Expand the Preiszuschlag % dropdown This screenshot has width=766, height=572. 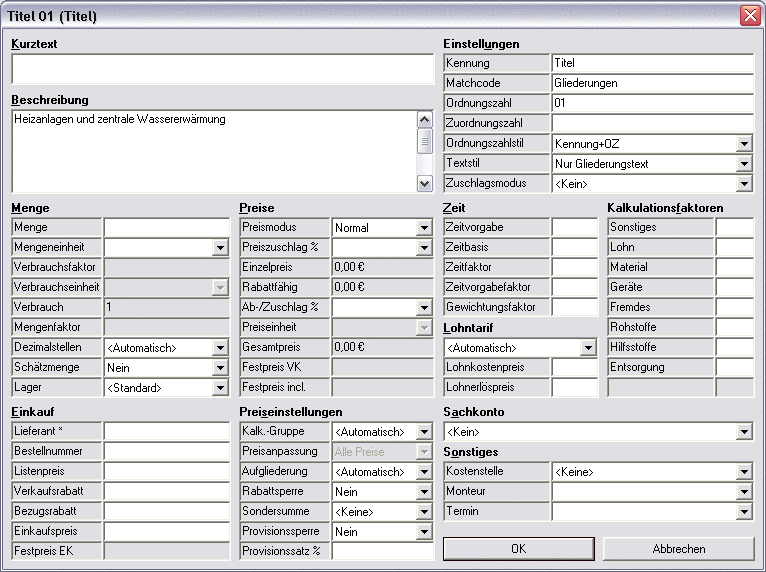(424, 248)
